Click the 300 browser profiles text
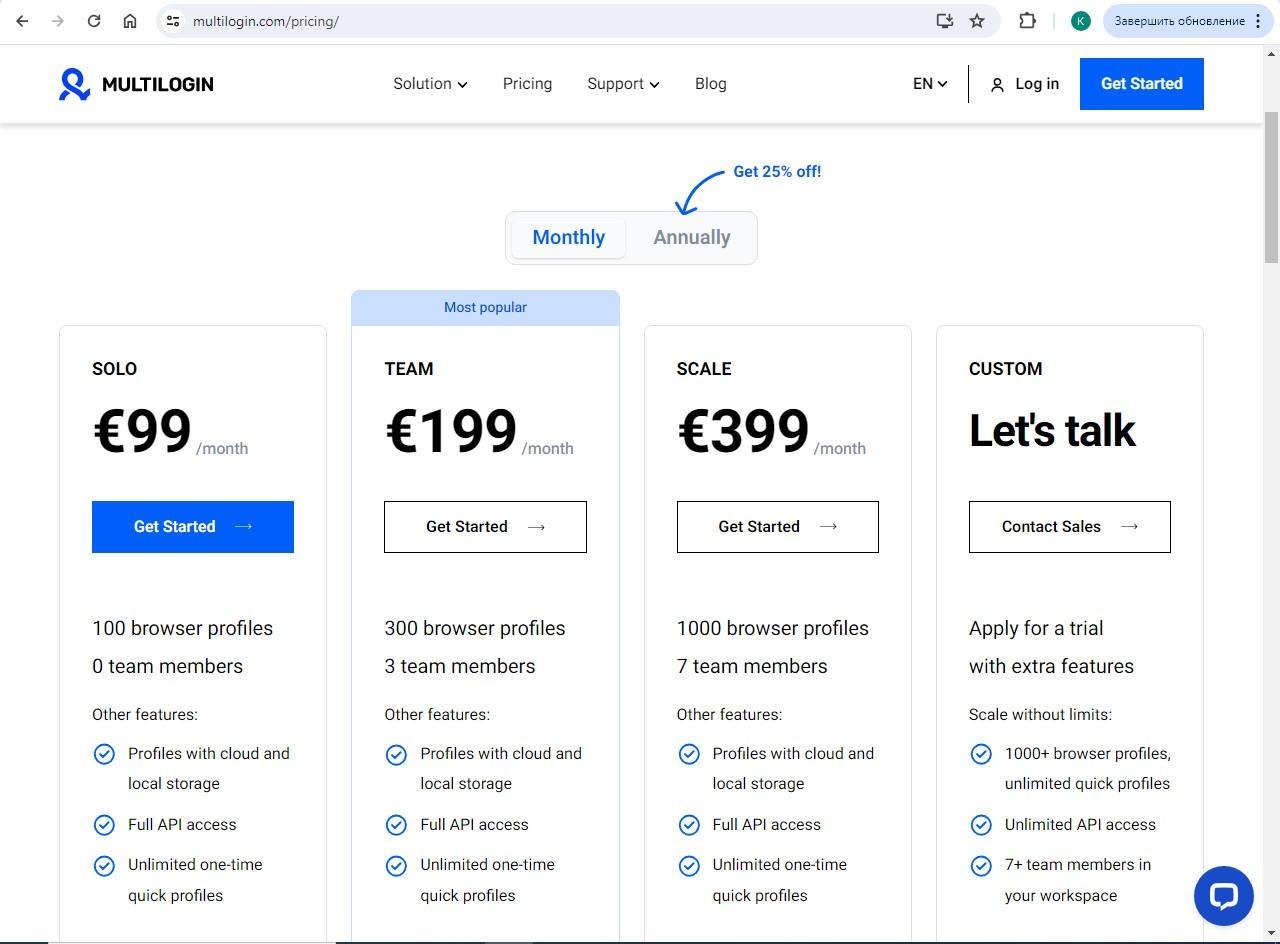This screenshot has height=944, width=1280. point(475,629)
